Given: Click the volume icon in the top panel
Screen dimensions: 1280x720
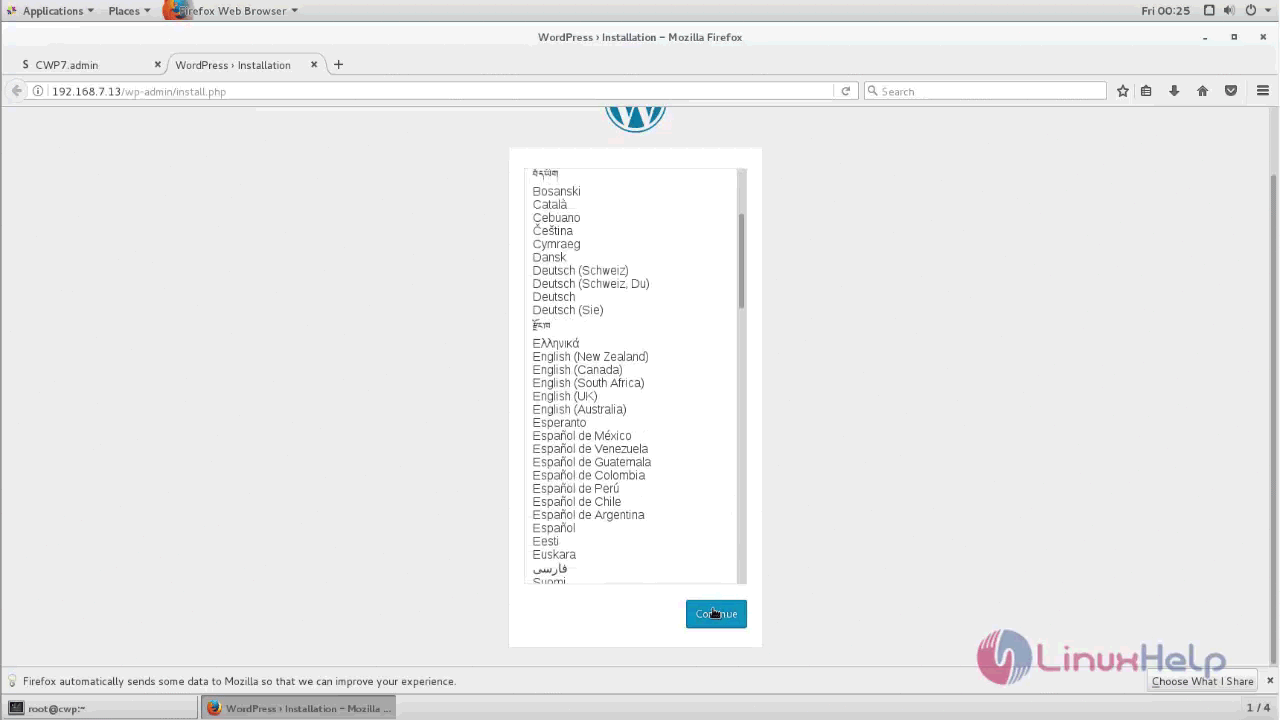Looking at the screenshot, I should point(1229,11).
